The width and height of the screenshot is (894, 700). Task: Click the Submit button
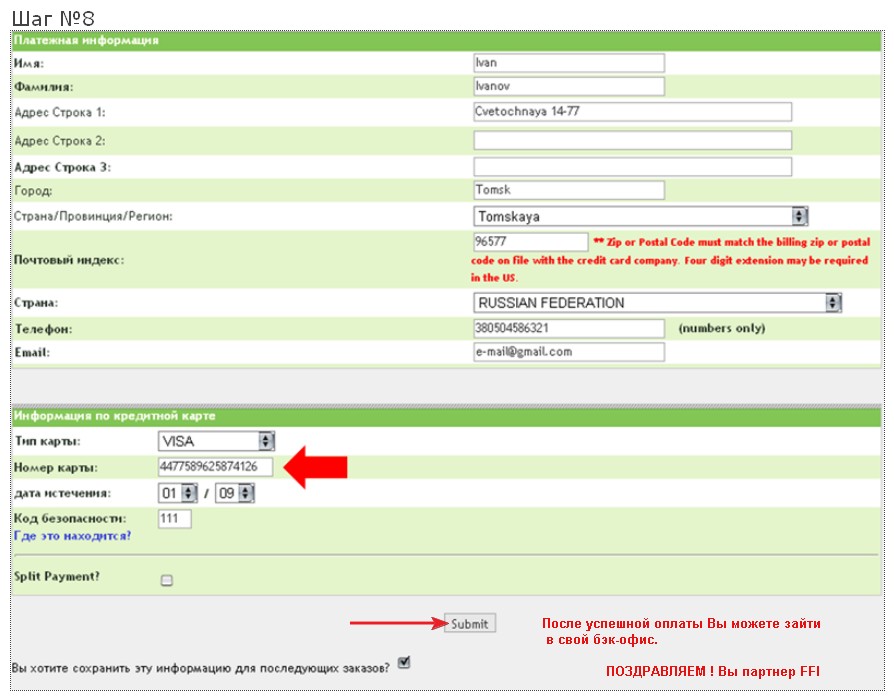coord(469,624)
